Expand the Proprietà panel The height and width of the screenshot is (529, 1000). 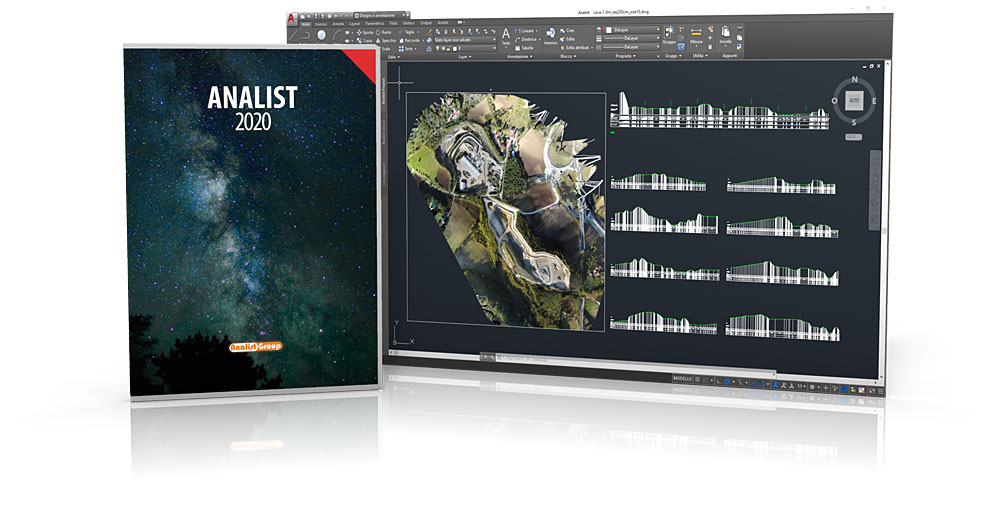[x=626, y=56]
